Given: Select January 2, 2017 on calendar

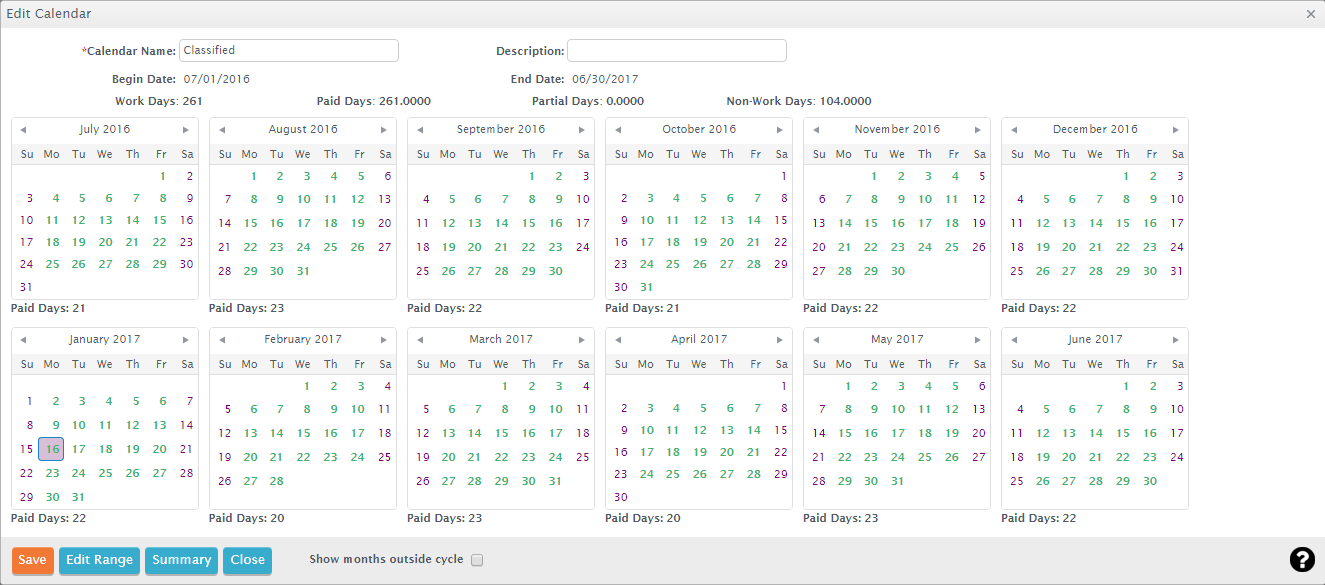Looking at the screenshot, I should [x=55, y=401].
